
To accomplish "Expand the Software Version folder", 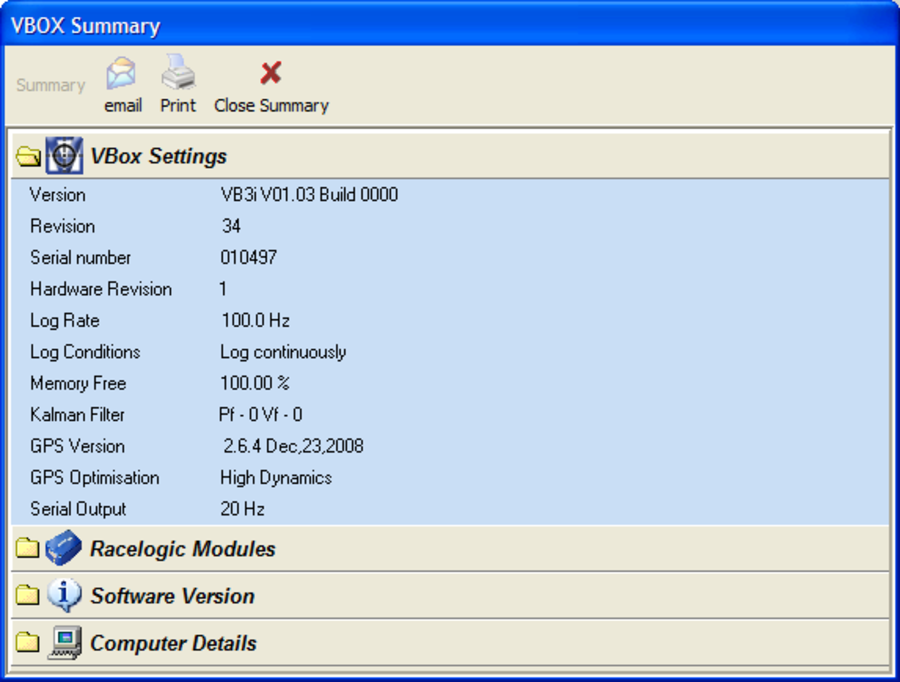I will pyautogui.click(x=27, y=595).
